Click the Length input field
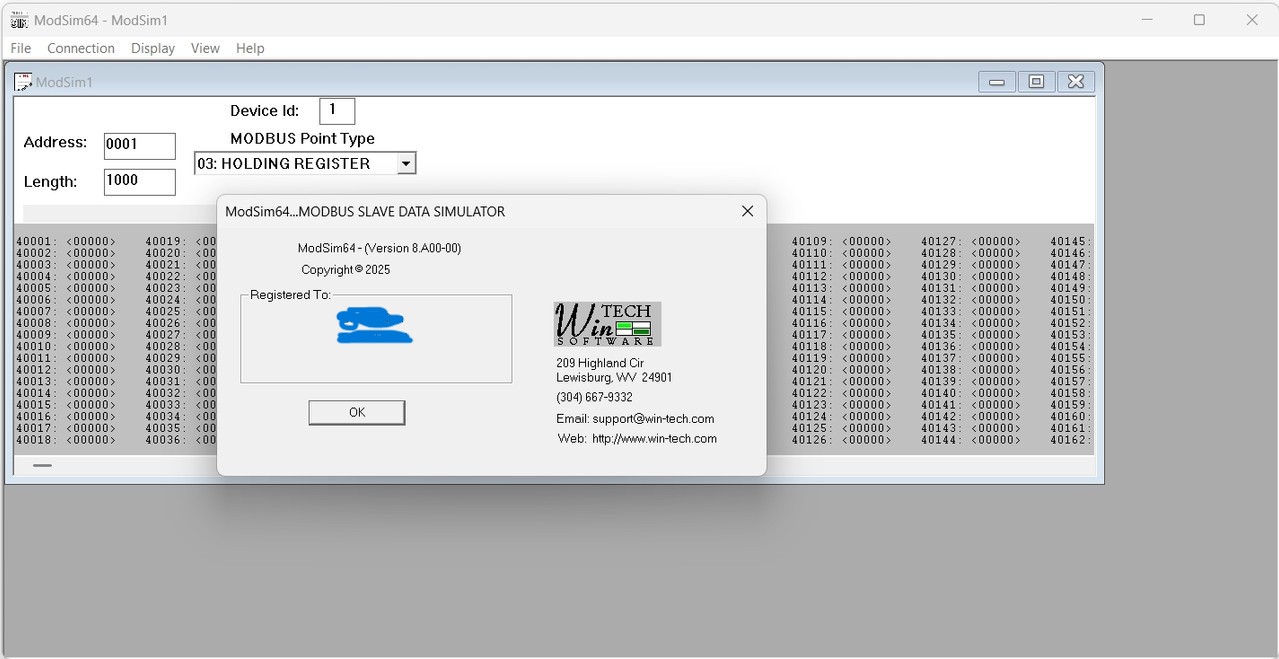 coord(139,181)
